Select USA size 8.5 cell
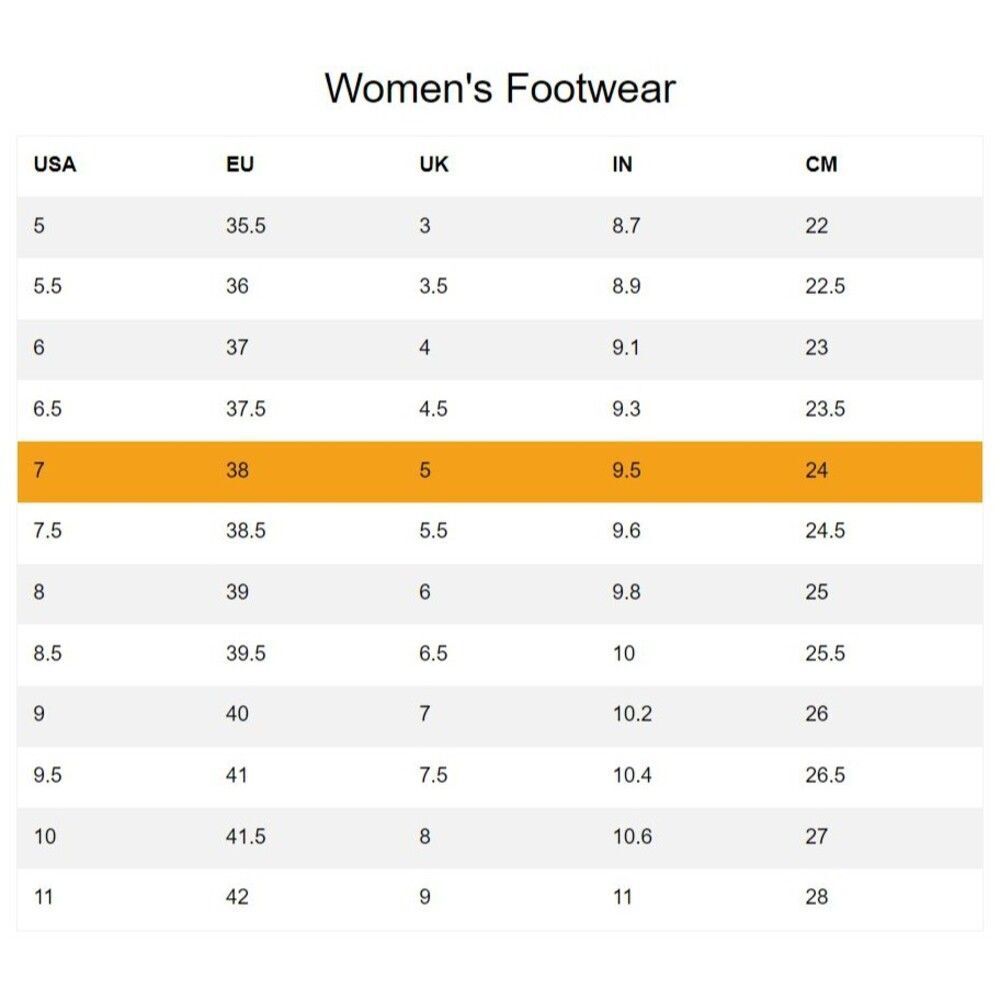 pos(47,653)
